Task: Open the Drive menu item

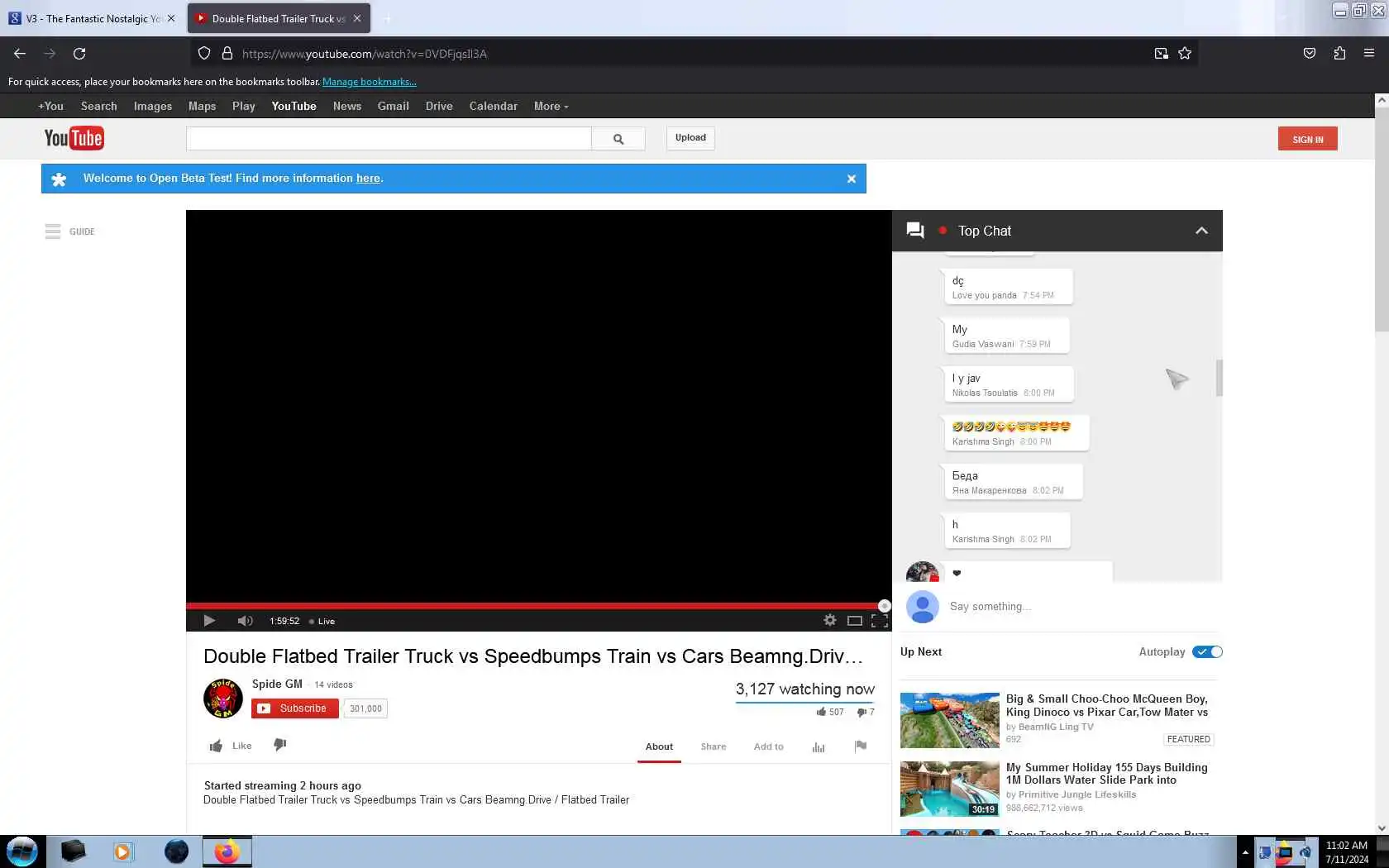Action: 439,106
